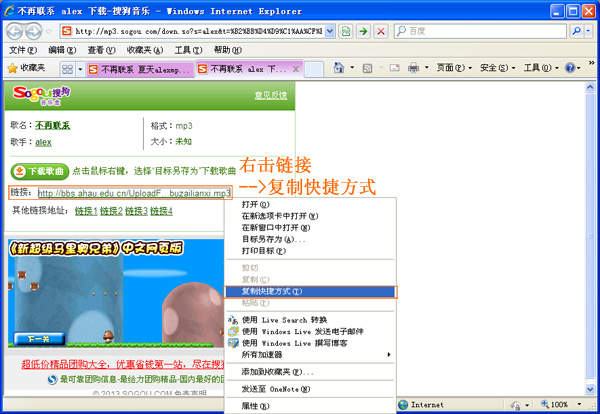Click the IE Back navigation button
This screenshot has height=414, width=600.
pyautogui.click(x=14, y=31)
